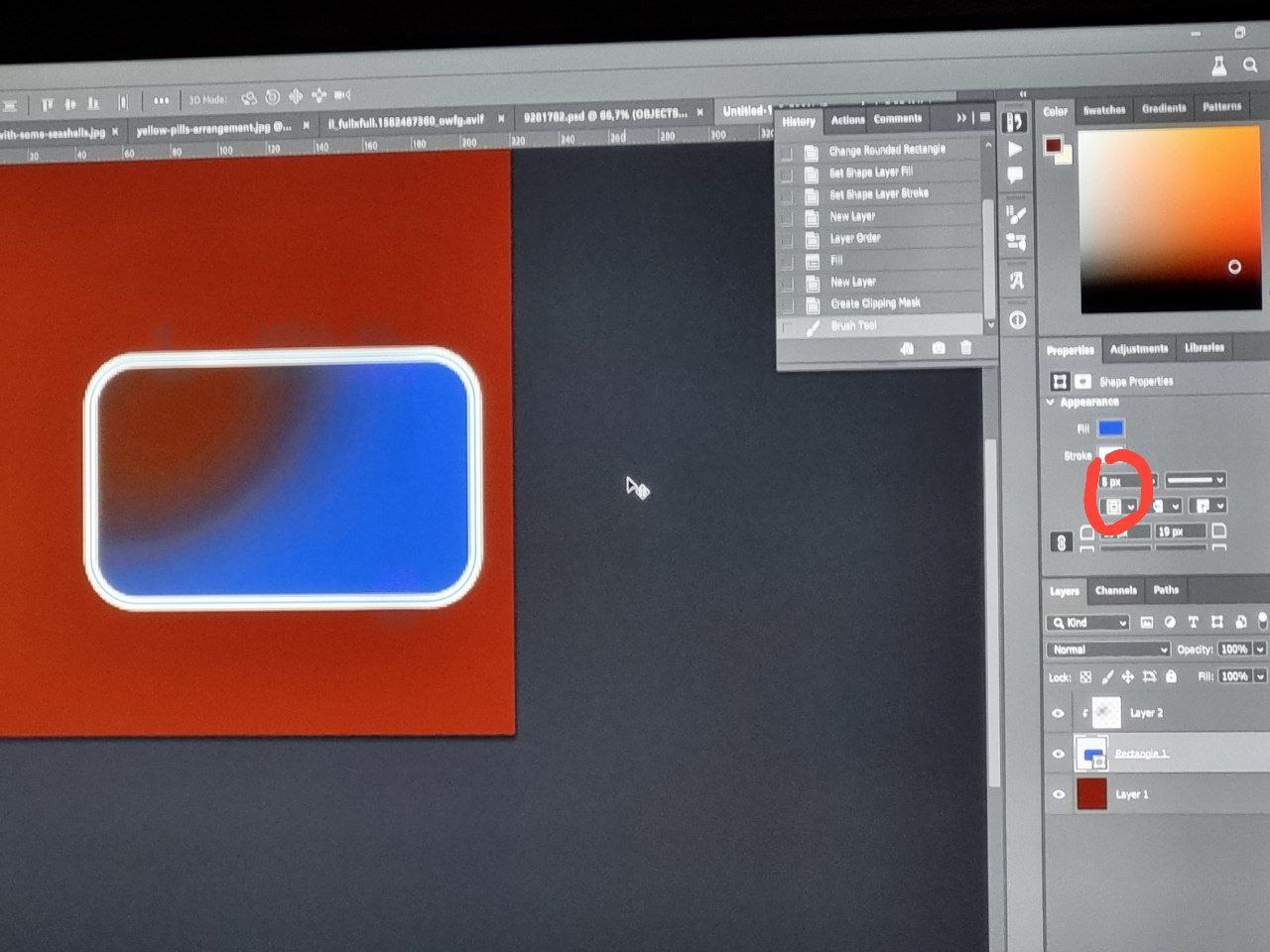This screenshot has width=1270, height=952.
Task: Click the History panel's delete state trash icon
Action: pos(965,348)
